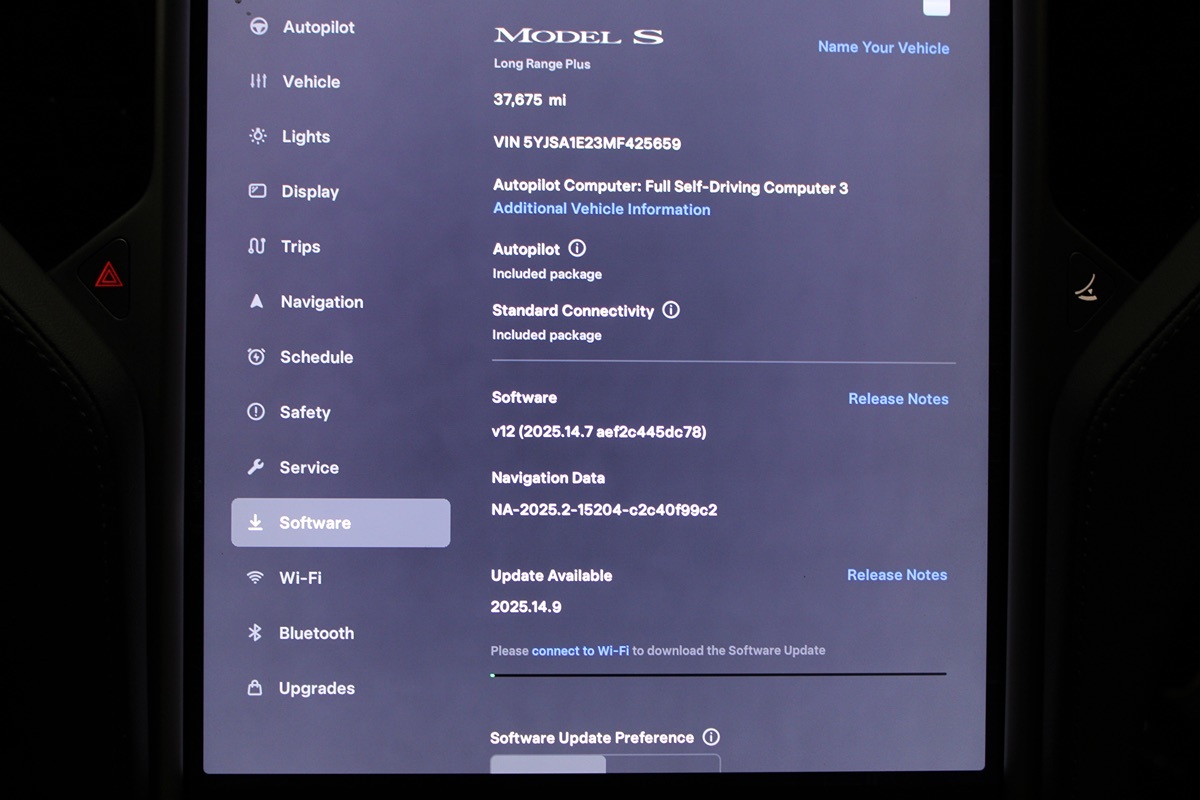Tap the Full Self-Driving Computer 3 line

(670, 187)
